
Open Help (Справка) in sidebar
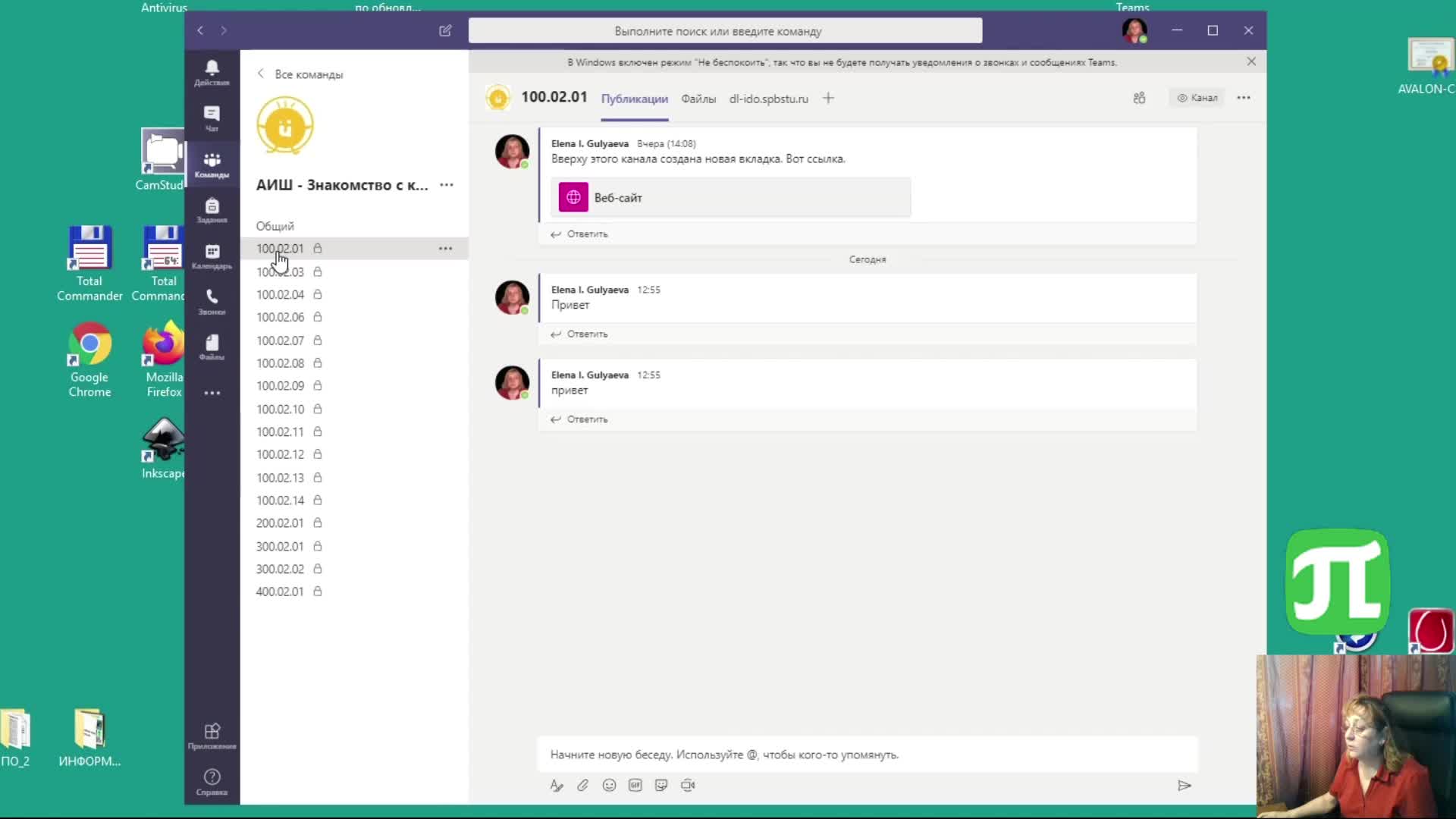212,782
